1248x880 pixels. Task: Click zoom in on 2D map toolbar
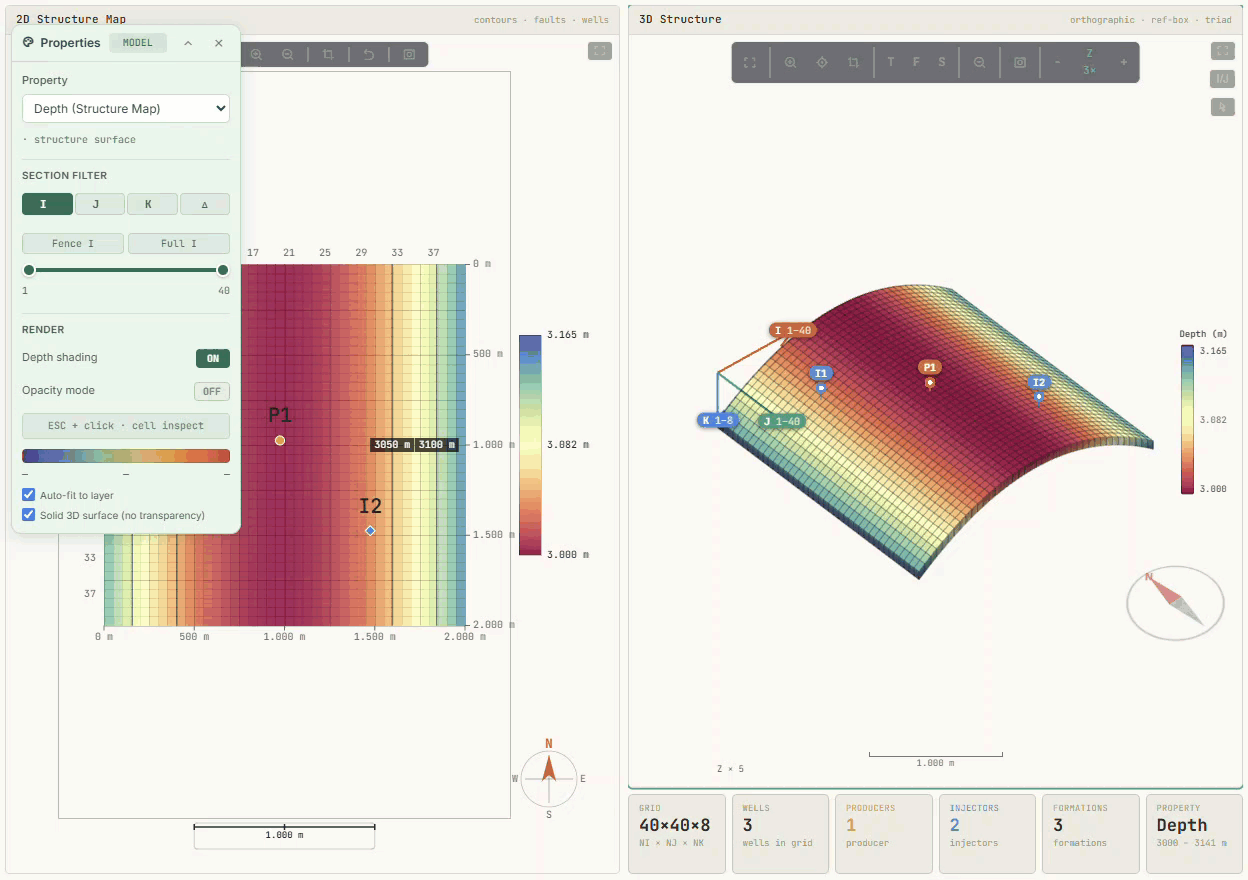[x=256, y=55]
